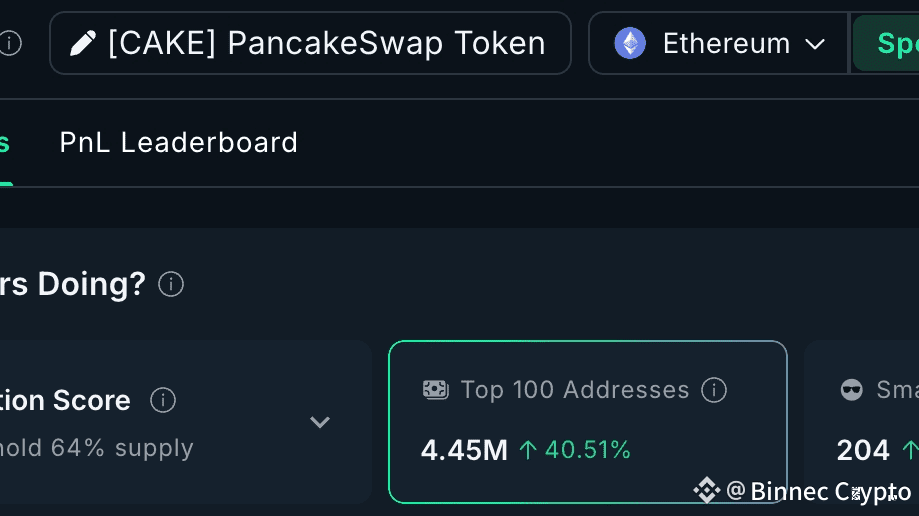This screenshot has height=516, width=919.
Task: Expand the Score card chevron
Action: (x=320, y=422)
